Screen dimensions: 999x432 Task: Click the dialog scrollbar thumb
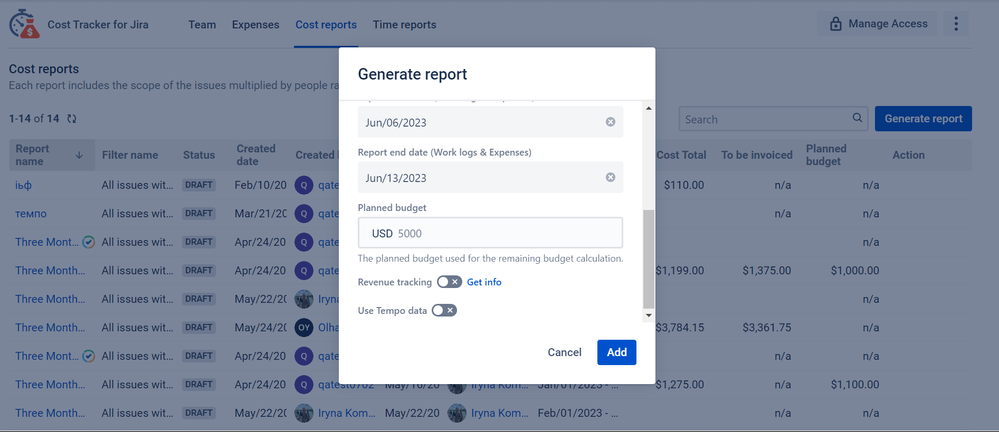click(x=649, y=259)
